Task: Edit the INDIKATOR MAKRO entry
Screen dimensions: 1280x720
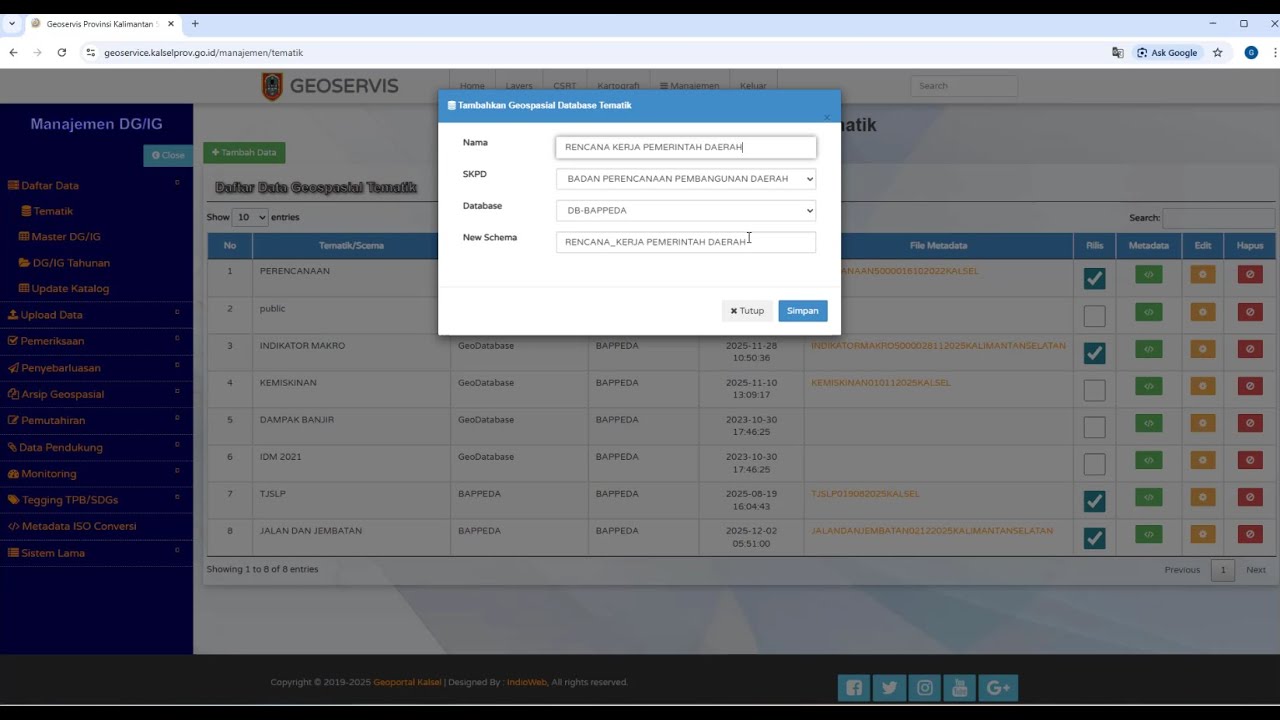Action: [x=1202, y=349]
